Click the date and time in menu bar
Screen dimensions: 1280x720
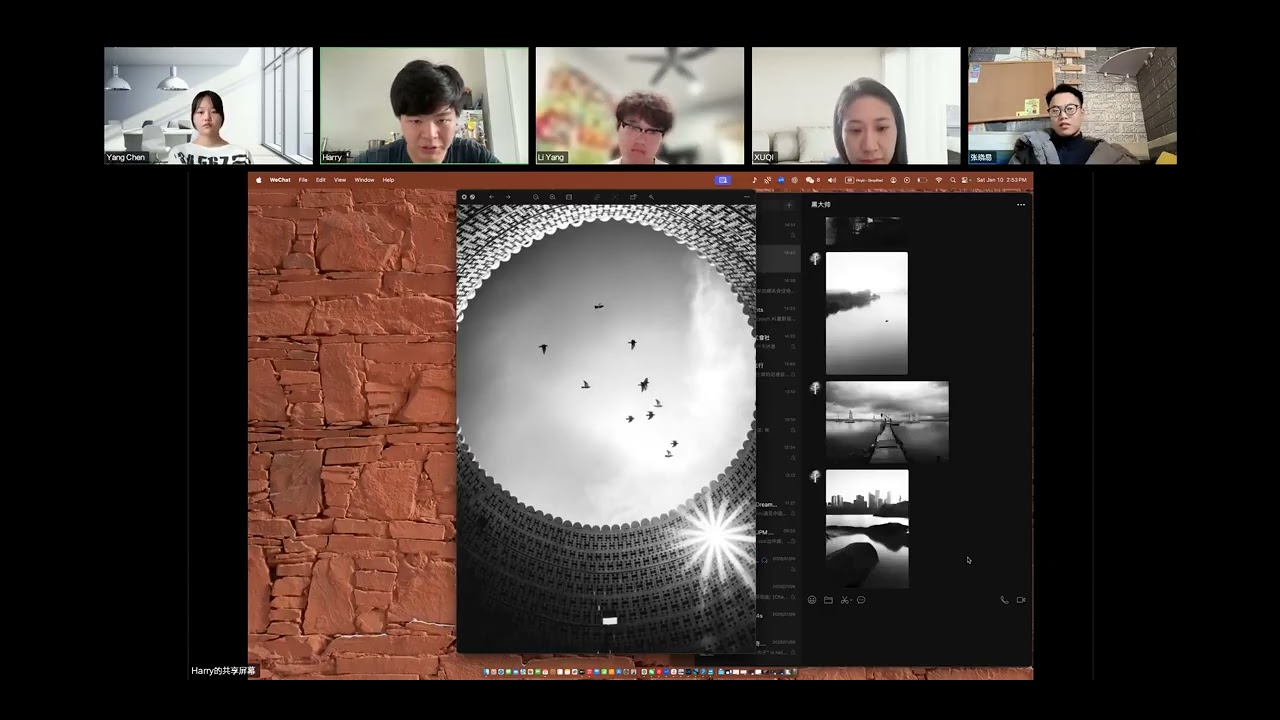(x=1001, y=180)
